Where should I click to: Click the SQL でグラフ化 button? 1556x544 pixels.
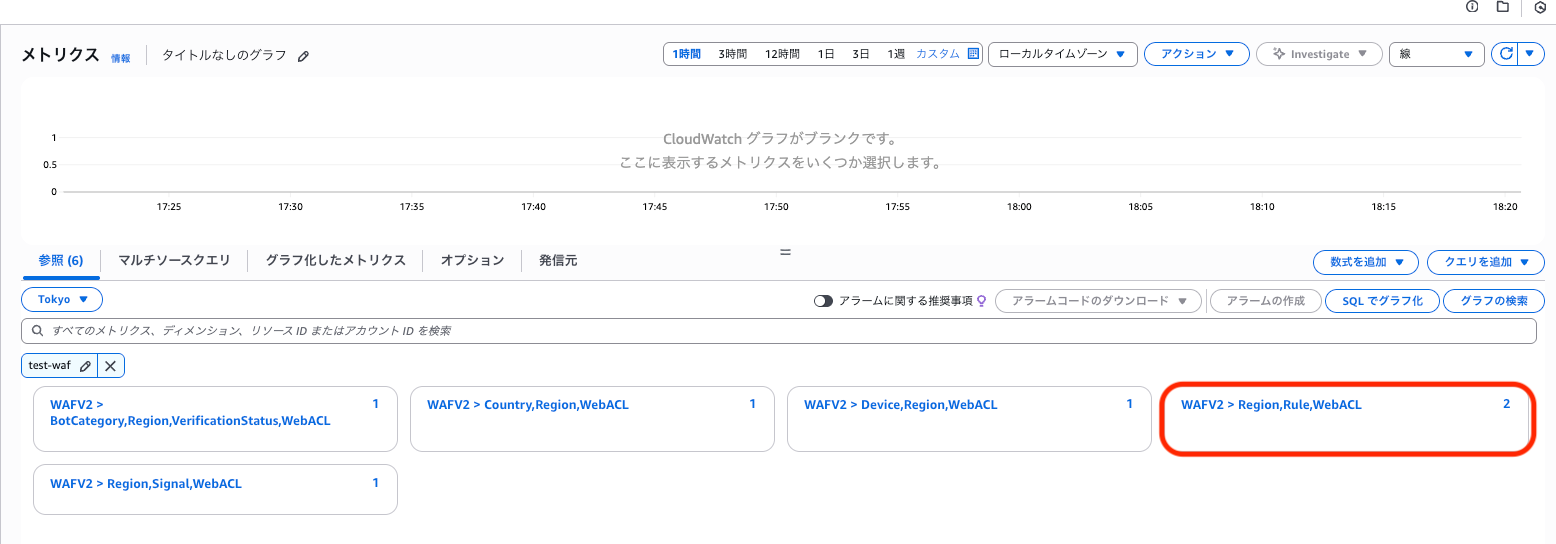click(x=1381, y=301)
